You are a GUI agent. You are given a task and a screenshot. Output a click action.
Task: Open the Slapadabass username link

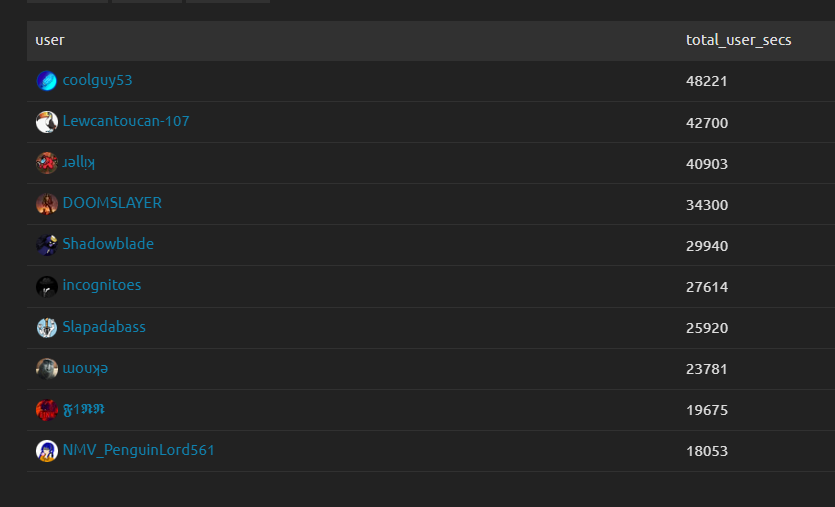point(104,327)
